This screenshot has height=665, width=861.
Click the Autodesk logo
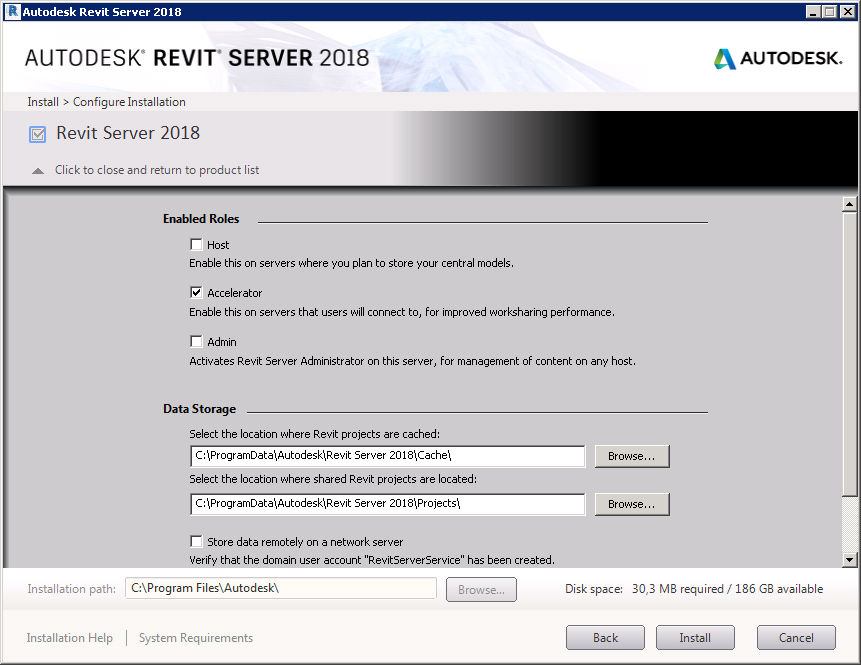click(778, 58)
